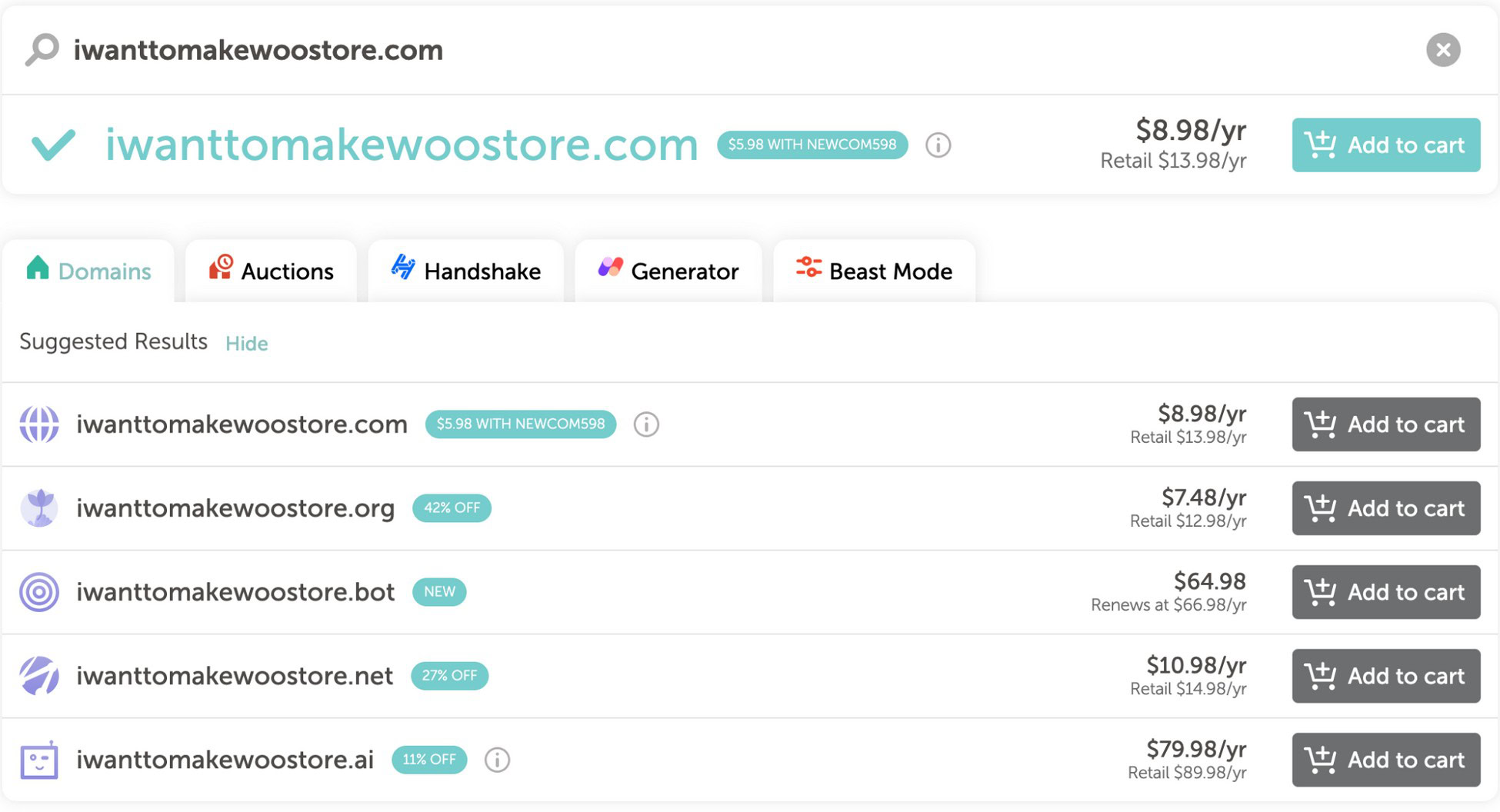Open info icon in the .ai row
This screenshot has height=812, width=1500.
tap(497, 760)
